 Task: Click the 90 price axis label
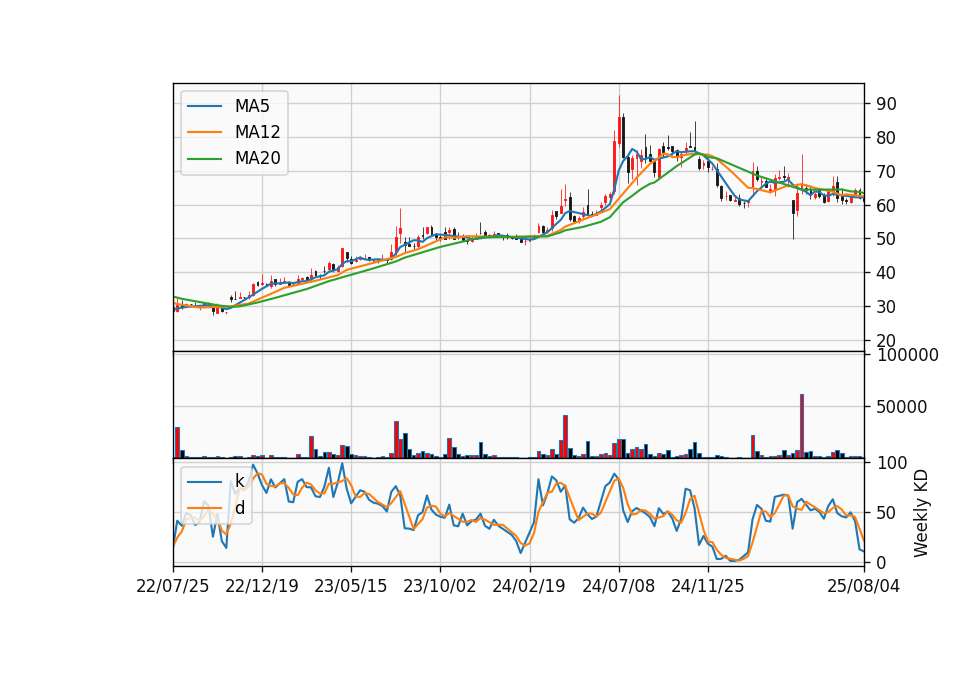point(886,104)
